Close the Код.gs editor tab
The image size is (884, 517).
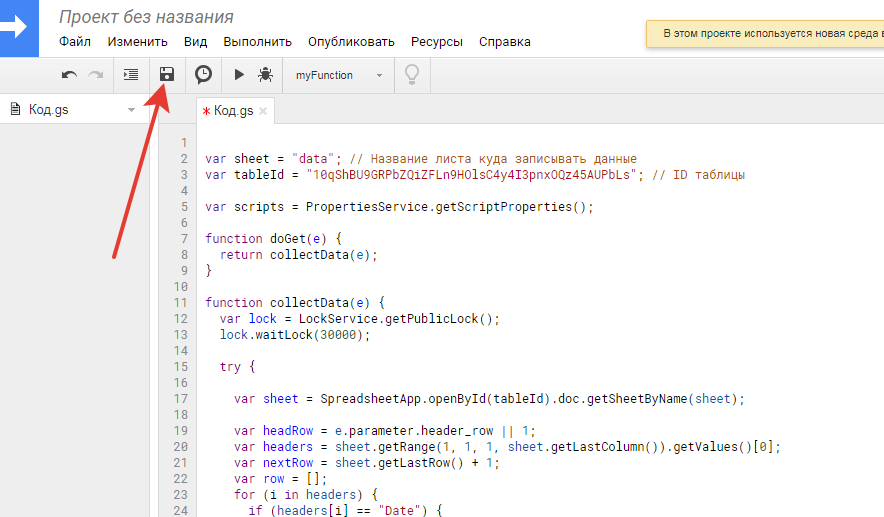263,111
